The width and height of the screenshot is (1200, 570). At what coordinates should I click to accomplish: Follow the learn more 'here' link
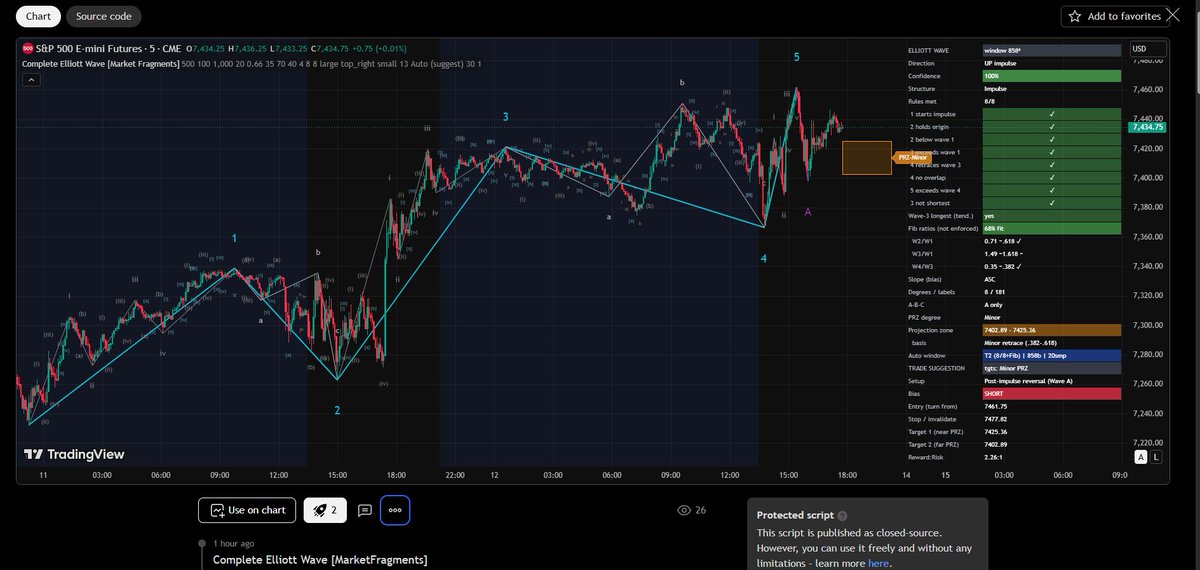click(x=876, y=563)
